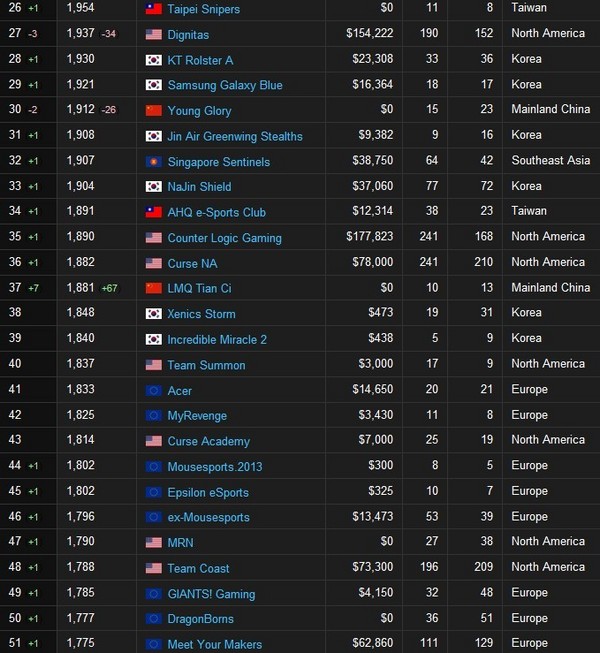600x653 pixels.
Task: Click the China flag next to Young Glory
Action: (153, 111)
